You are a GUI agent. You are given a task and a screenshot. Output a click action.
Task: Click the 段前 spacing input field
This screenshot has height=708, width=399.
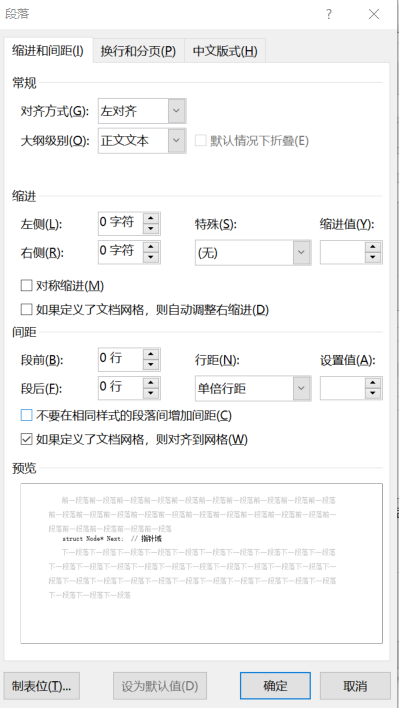[121, 359]
